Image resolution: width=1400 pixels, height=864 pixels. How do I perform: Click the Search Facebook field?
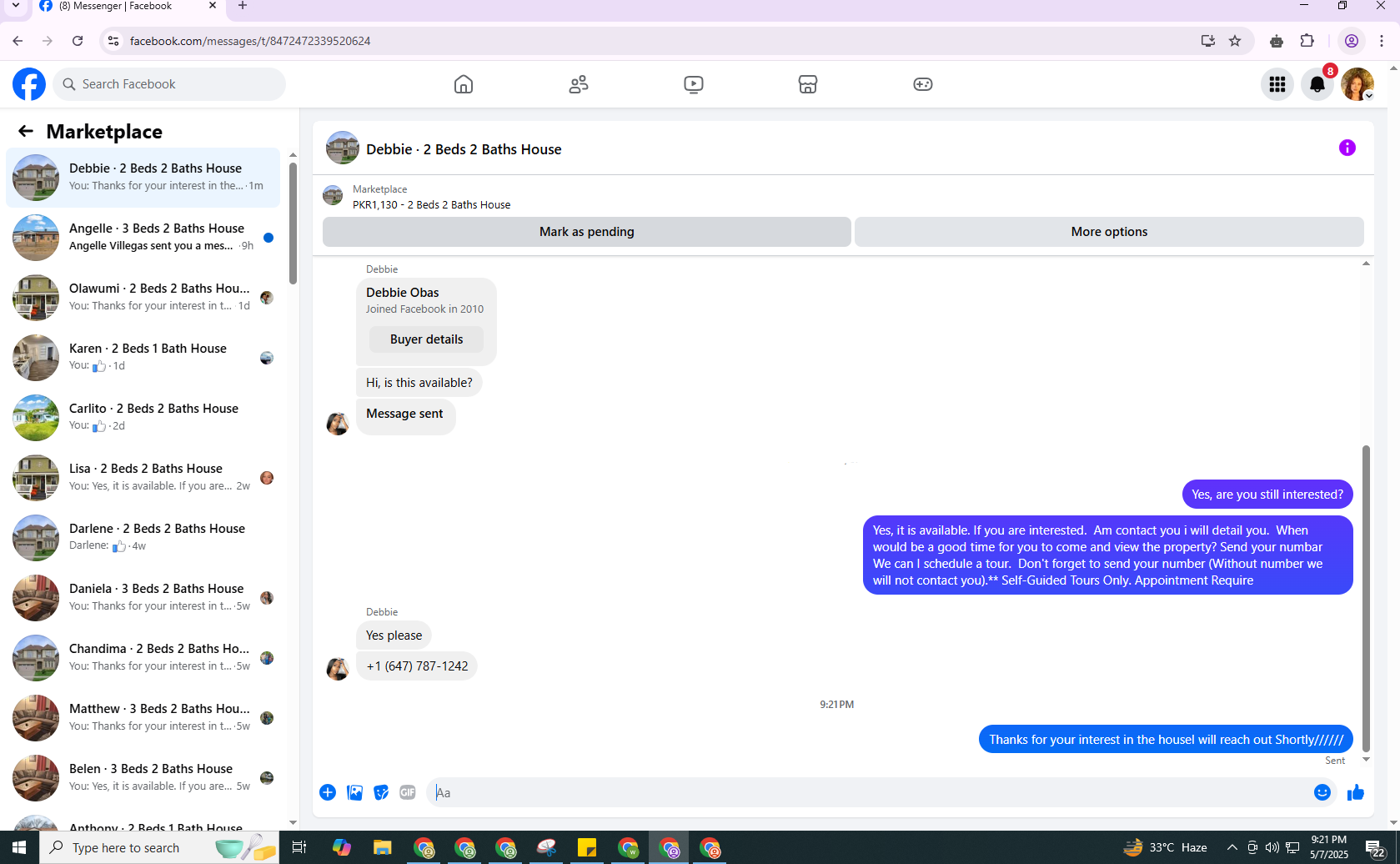(169, 84)
